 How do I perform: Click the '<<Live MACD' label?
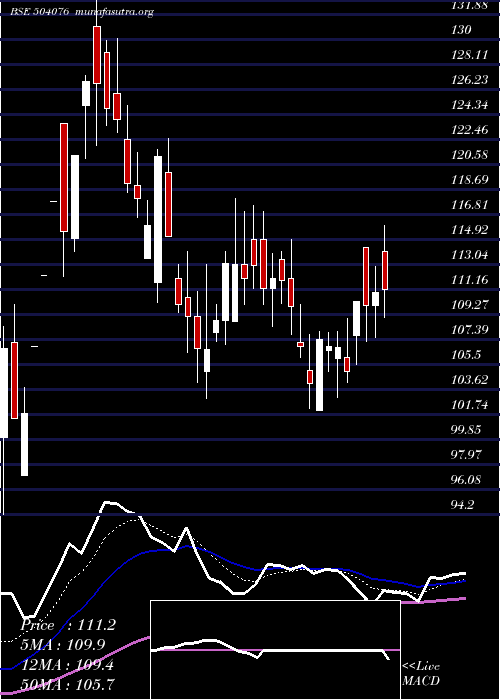coord(421,673)
